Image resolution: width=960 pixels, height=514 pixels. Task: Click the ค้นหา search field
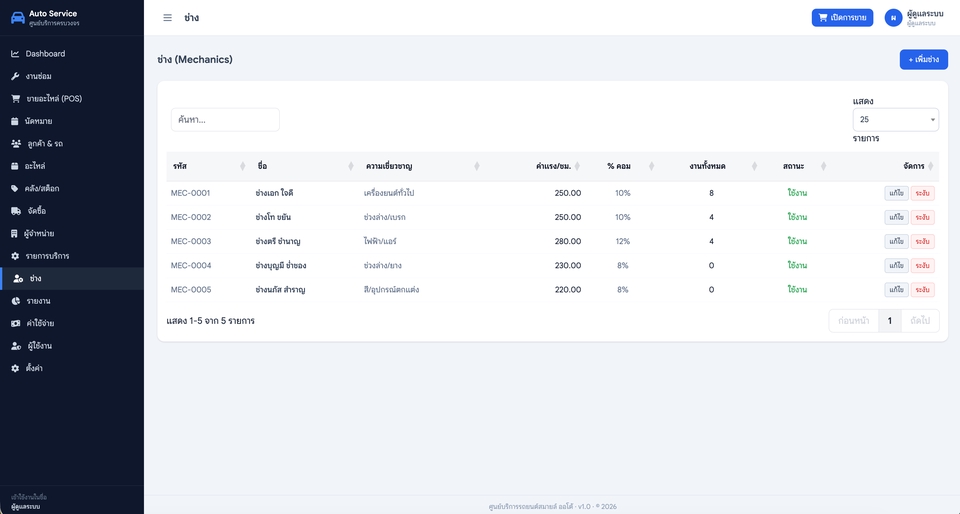[x=225, y=120]
